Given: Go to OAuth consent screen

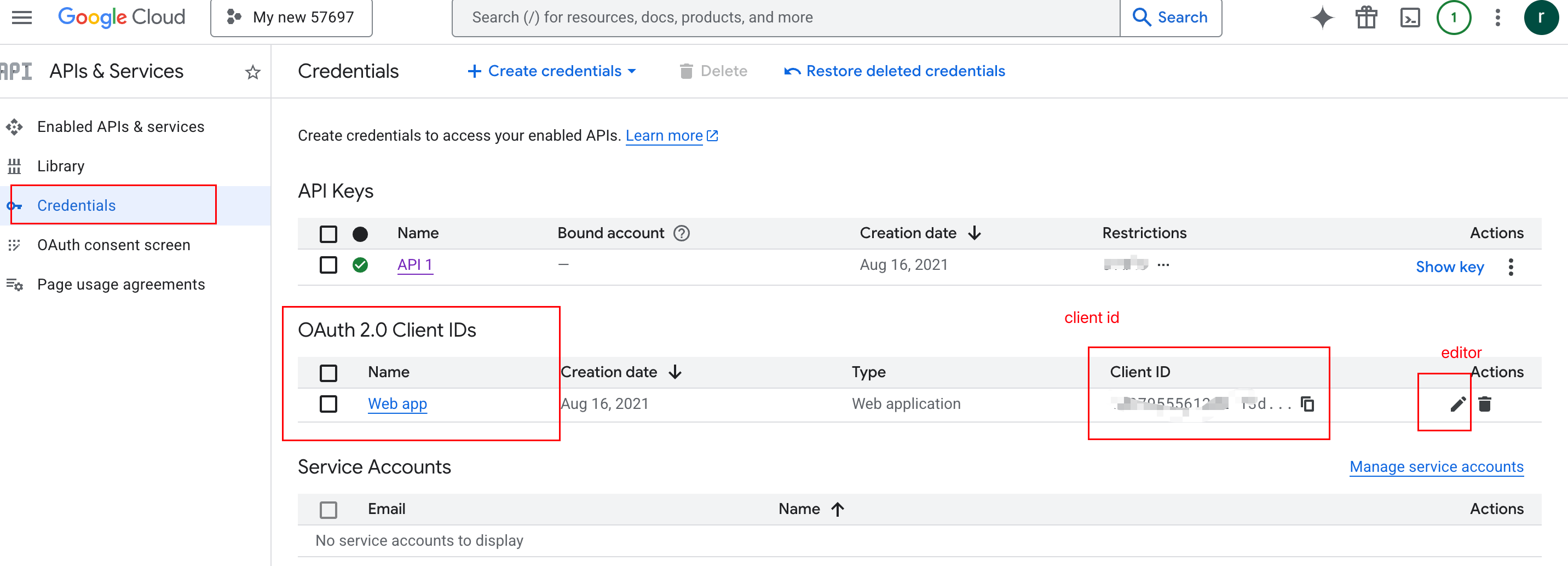Looking at the screenshot, I should tap(113, 245).
